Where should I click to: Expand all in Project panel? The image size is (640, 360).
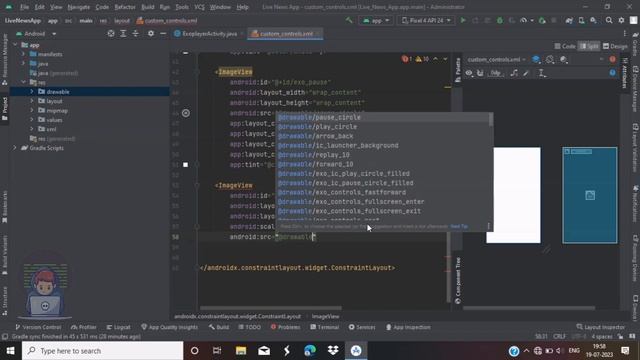click(123, 33)
